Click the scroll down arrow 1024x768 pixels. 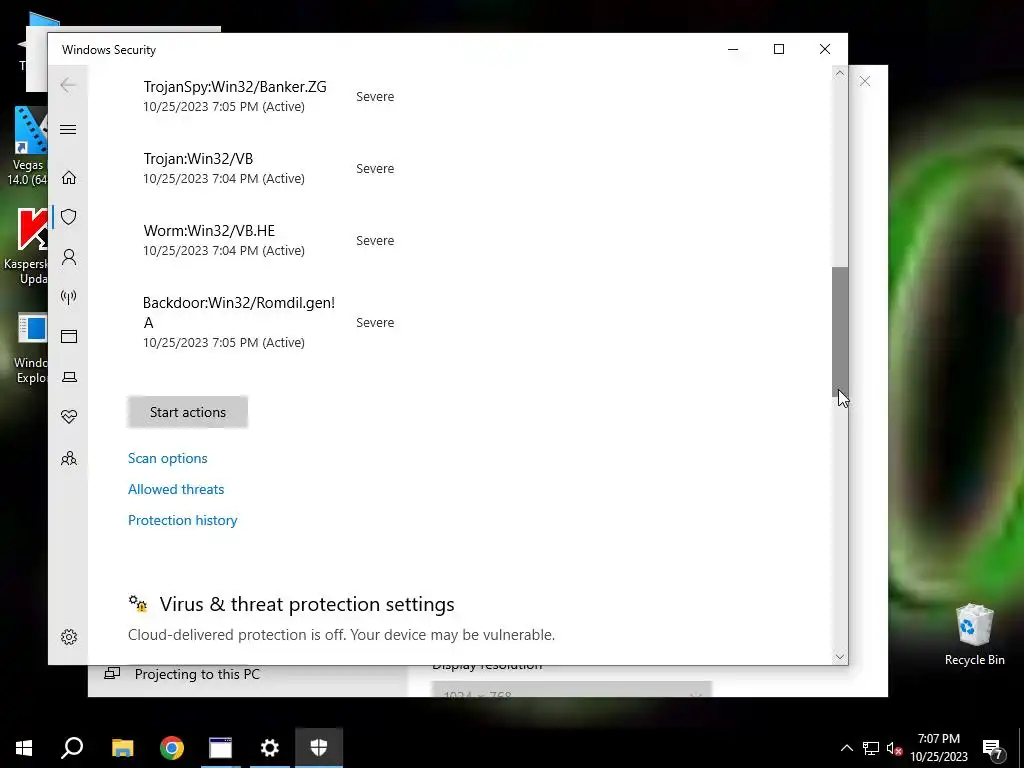(840, 656)
